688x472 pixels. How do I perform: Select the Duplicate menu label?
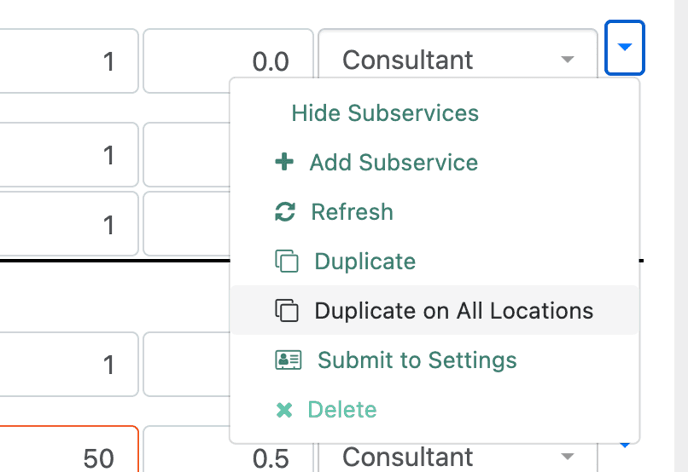pos(365,261)
